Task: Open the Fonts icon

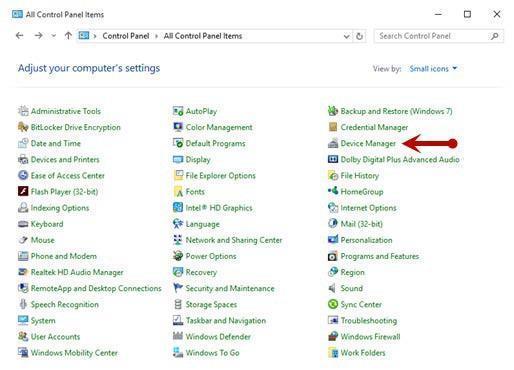Action: coord(178,191)
